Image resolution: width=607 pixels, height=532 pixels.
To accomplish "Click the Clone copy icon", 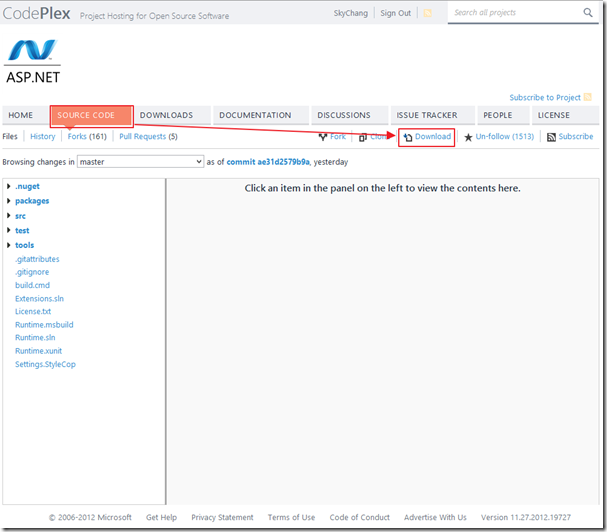I will (363, 137).
